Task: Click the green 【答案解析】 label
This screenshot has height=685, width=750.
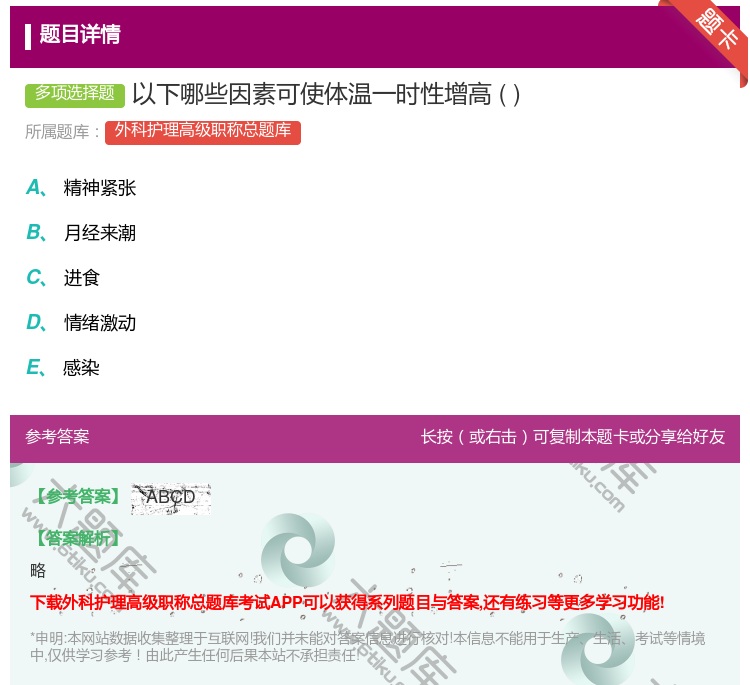Action: pos(76,538)
